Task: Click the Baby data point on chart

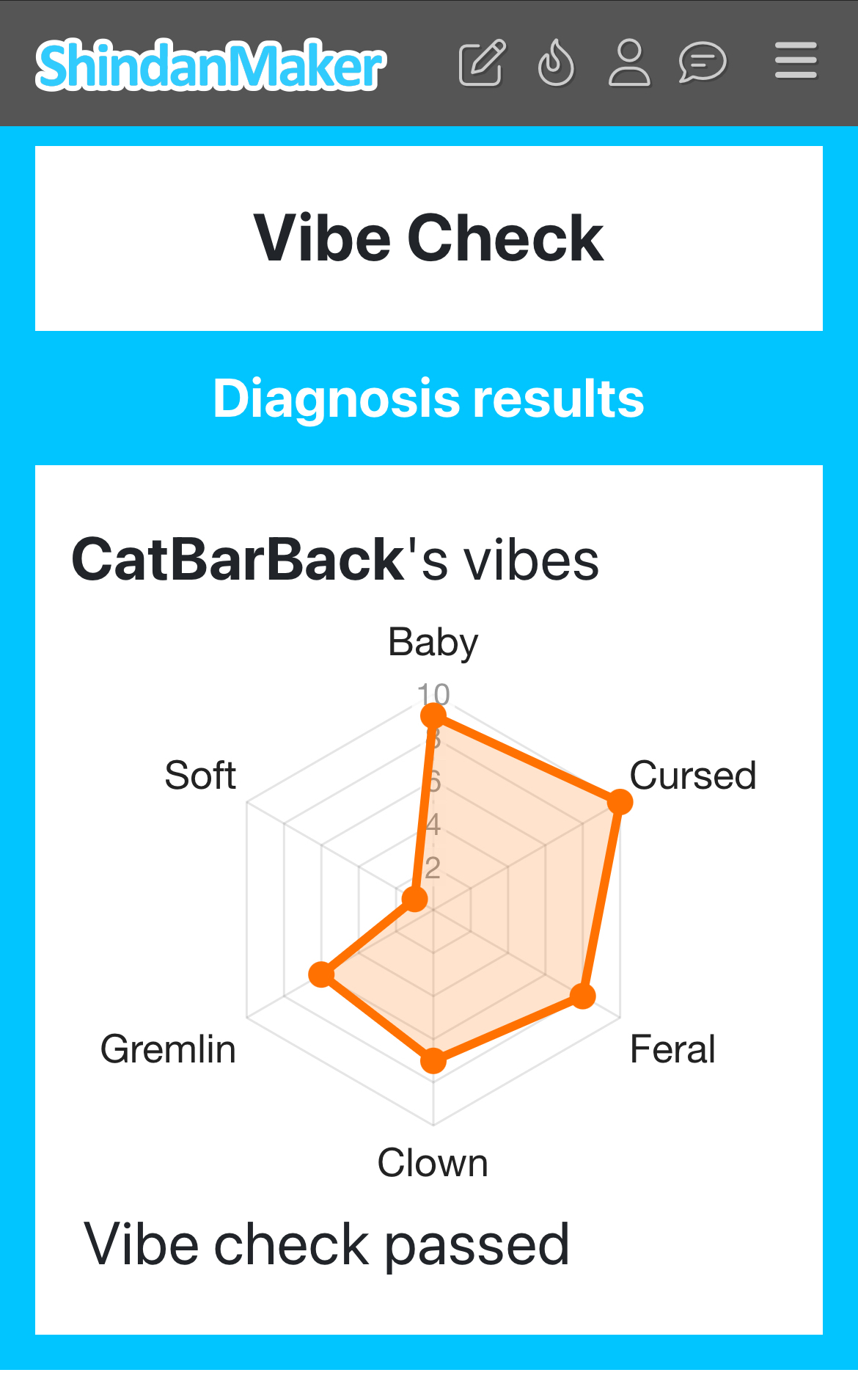Action: [x=433, y=715]
